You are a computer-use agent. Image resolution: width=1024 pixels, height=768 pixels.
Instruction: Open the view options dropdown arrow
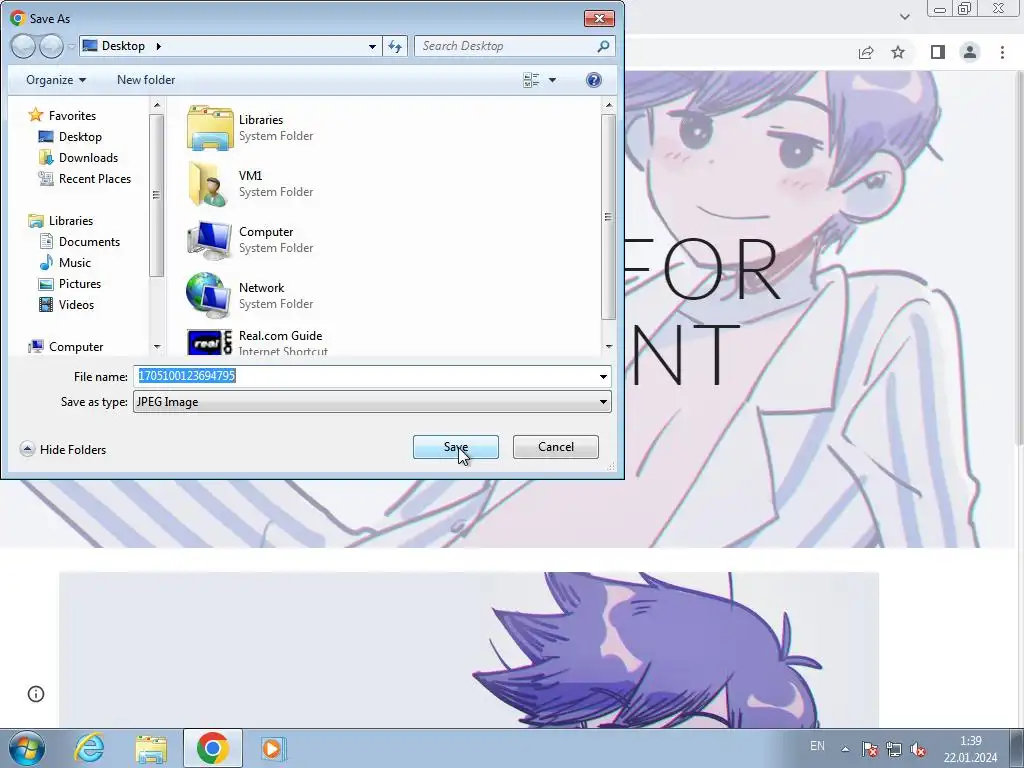[x=552, y=80]
